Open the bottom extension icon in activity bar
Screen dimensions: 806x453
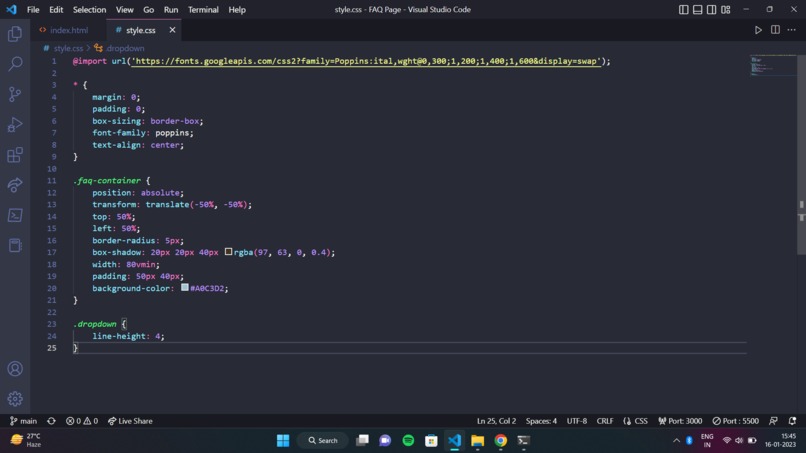click(15, 245)
